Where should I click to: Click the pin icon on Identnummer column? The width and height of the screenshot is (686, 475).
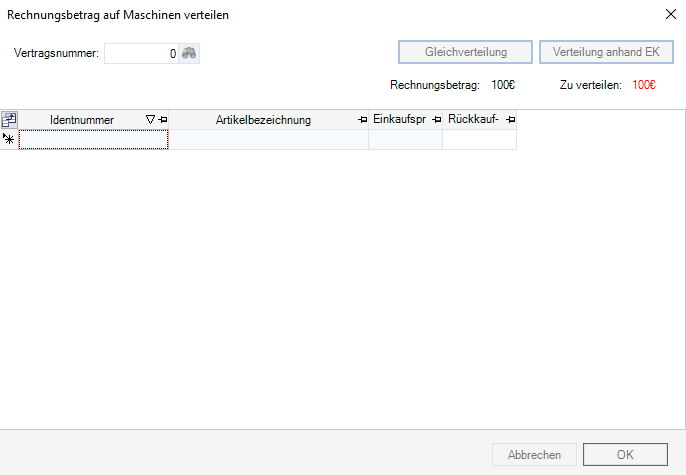tap(163, 120)
